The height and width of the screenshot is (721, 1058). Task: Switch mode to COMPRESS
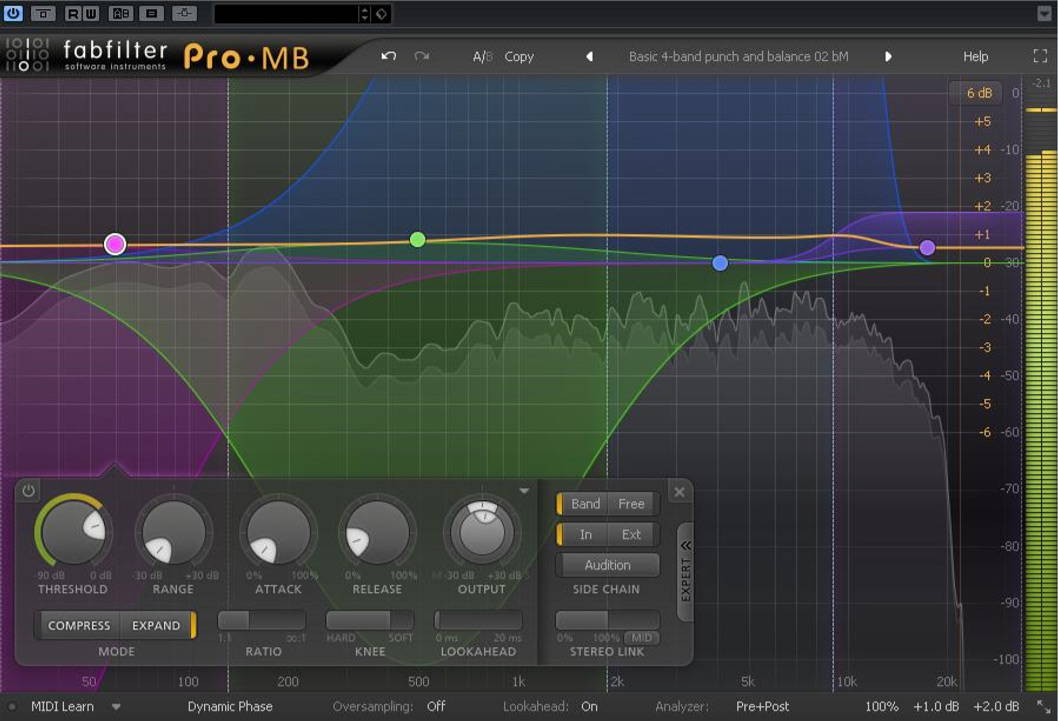[79, 625]
